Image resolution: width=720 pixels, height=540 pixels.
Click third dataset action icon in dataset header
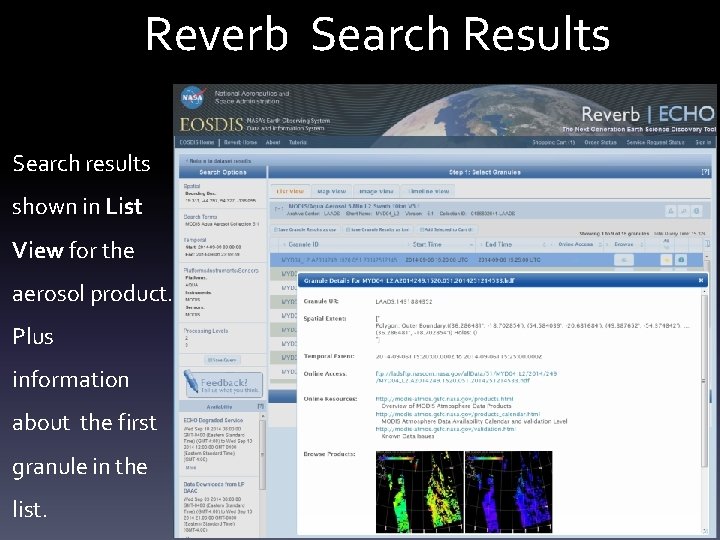(697, 211)
